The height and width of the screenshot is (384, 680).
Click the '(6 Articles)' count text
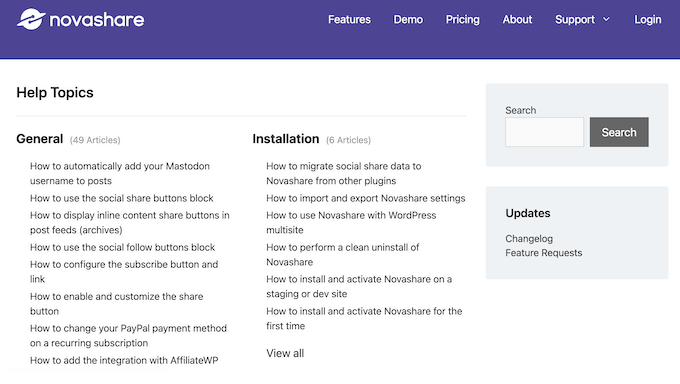(348, 140)
